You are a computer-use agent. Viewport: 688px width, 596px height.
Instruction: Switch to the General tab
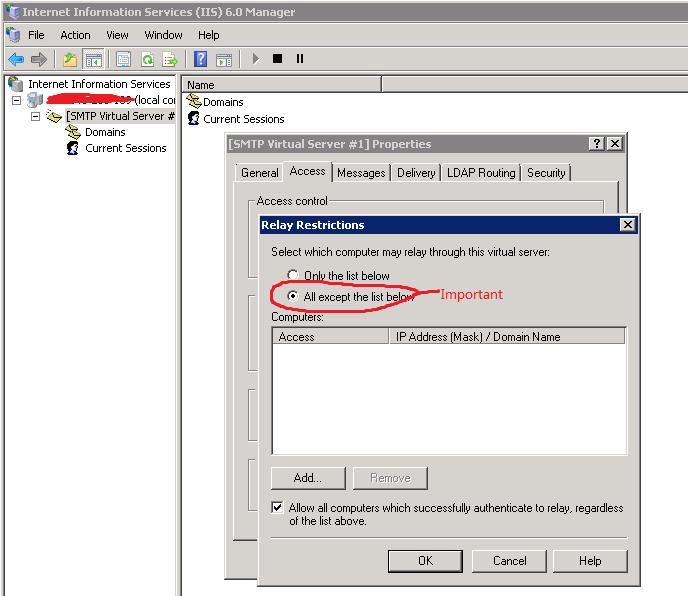pos(259,173)
